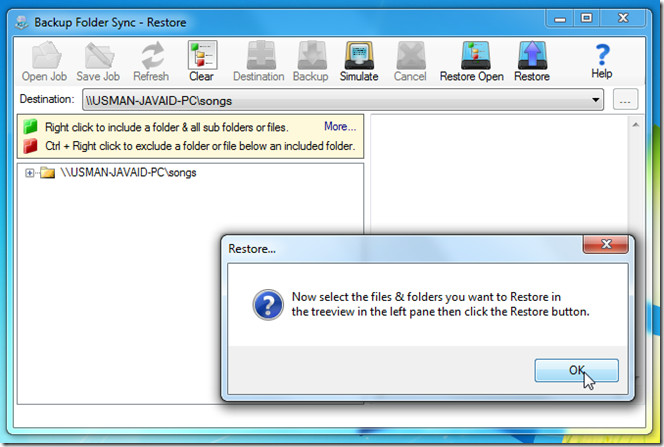Click the "Ctrl + Right click to exclude" hint text

pos(200,146)
